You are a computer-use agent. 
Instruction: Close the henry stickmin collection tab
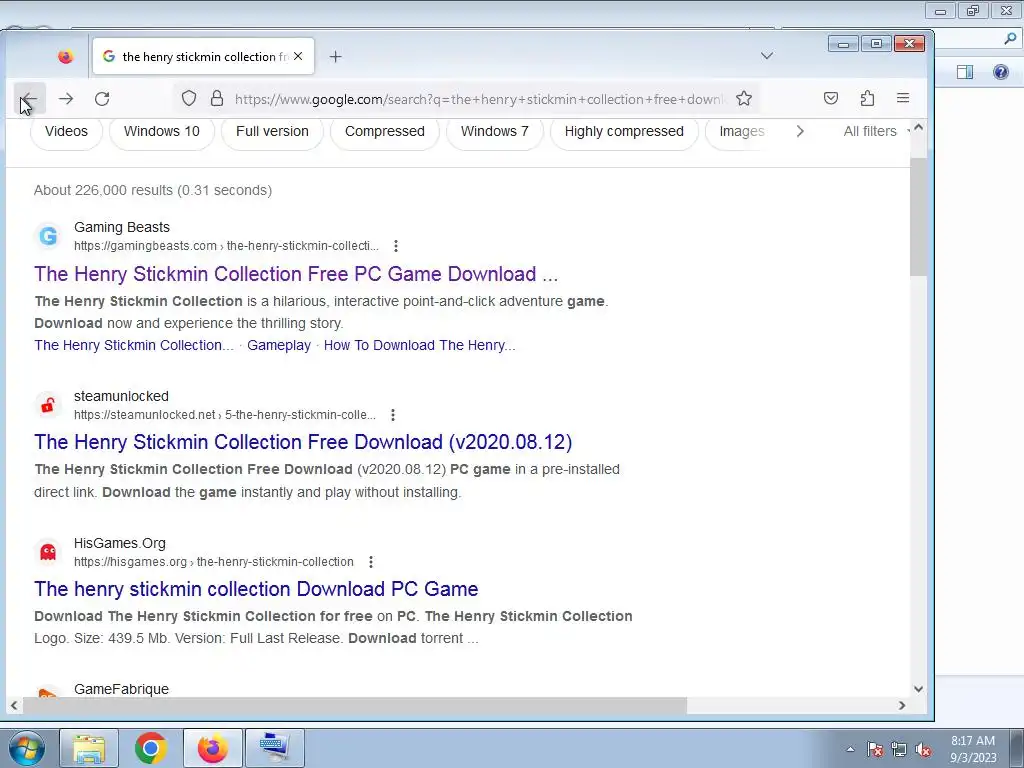click(x=298, y=57)
